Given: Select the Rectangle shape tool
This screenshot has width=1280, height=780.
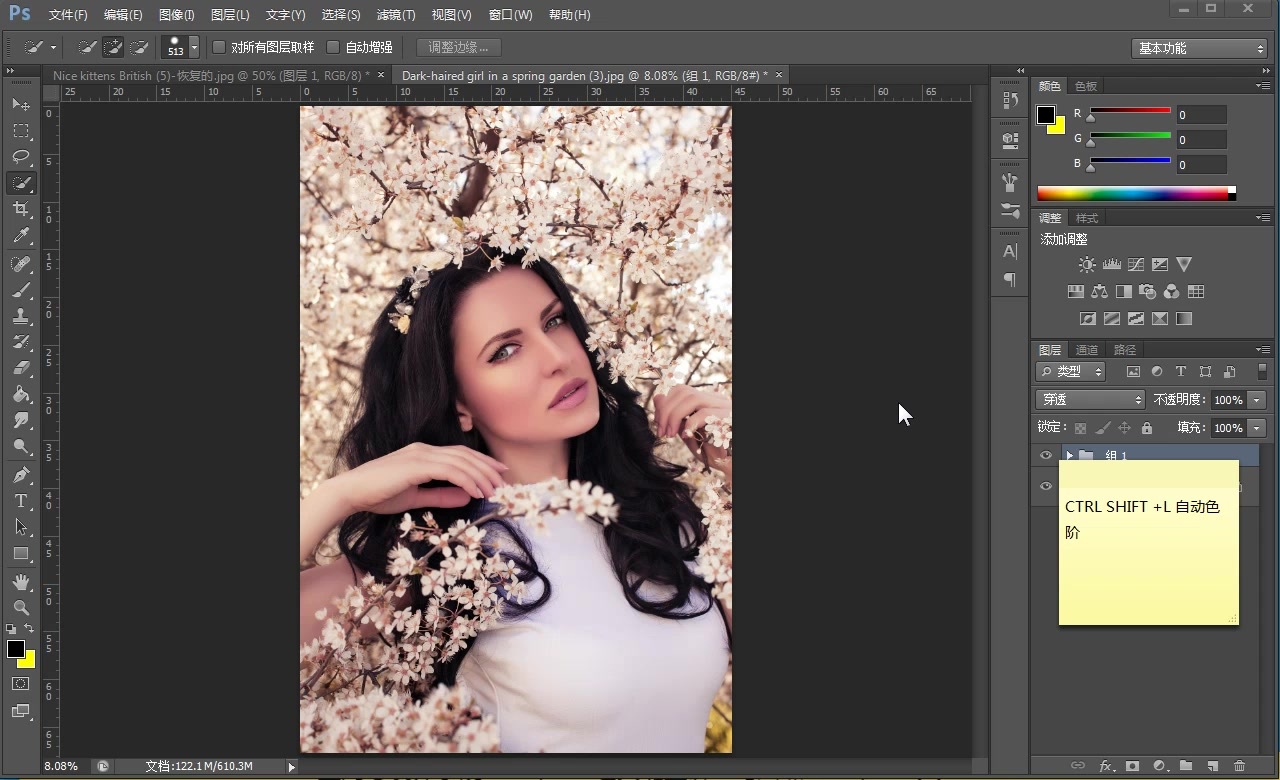Looking at the screenshot, I should 21,553.
